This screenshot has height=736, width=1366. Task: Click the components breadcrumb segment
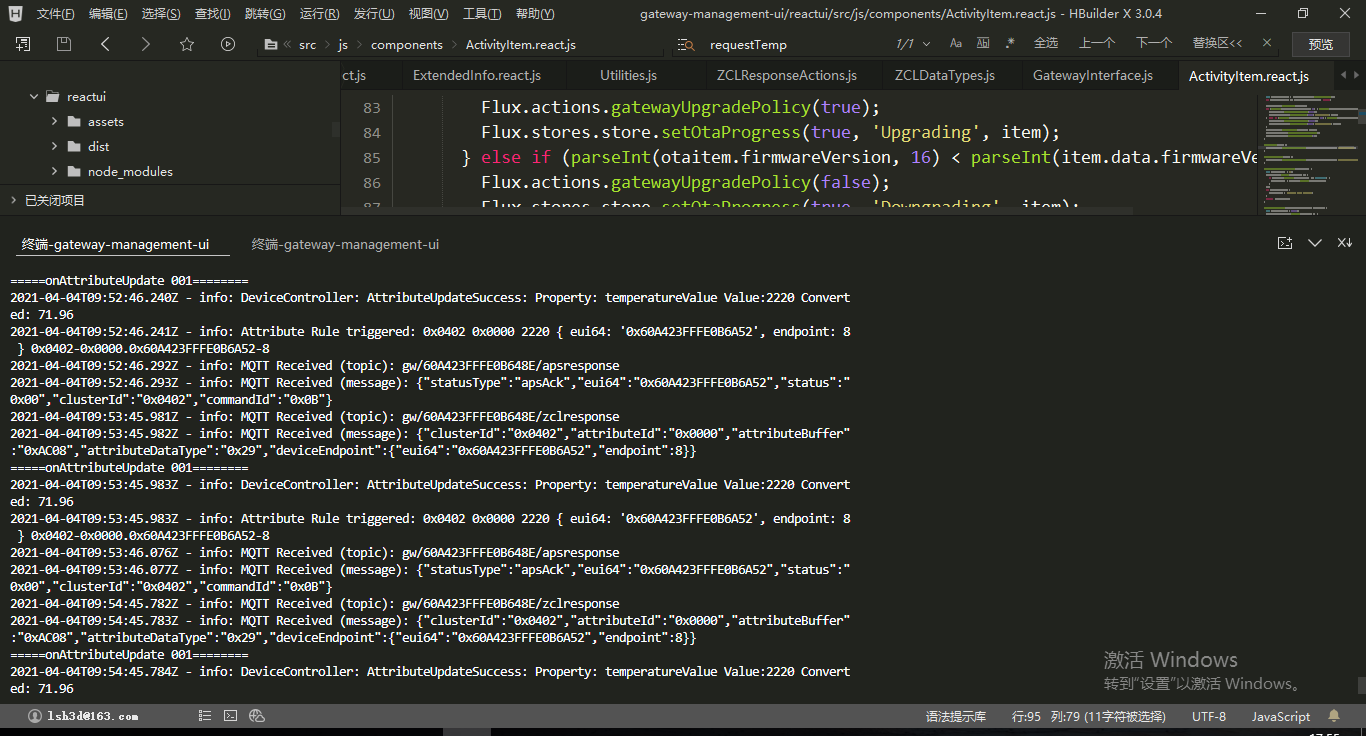tap(407, 45)
